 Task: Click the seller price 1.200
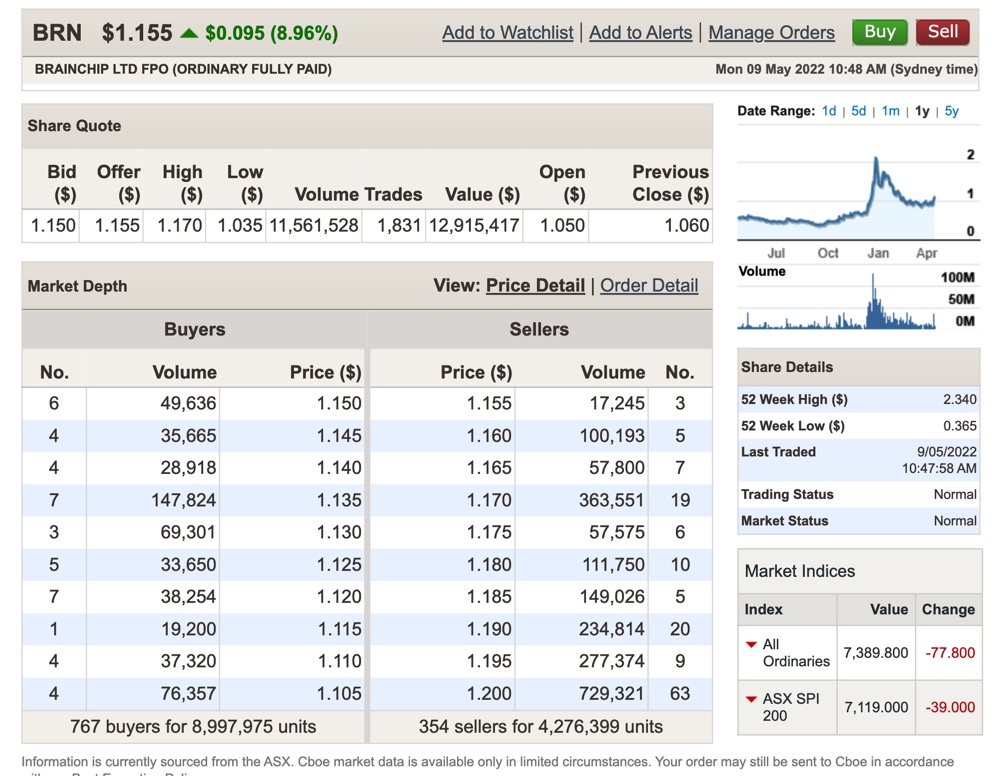(x=489, y=693)
